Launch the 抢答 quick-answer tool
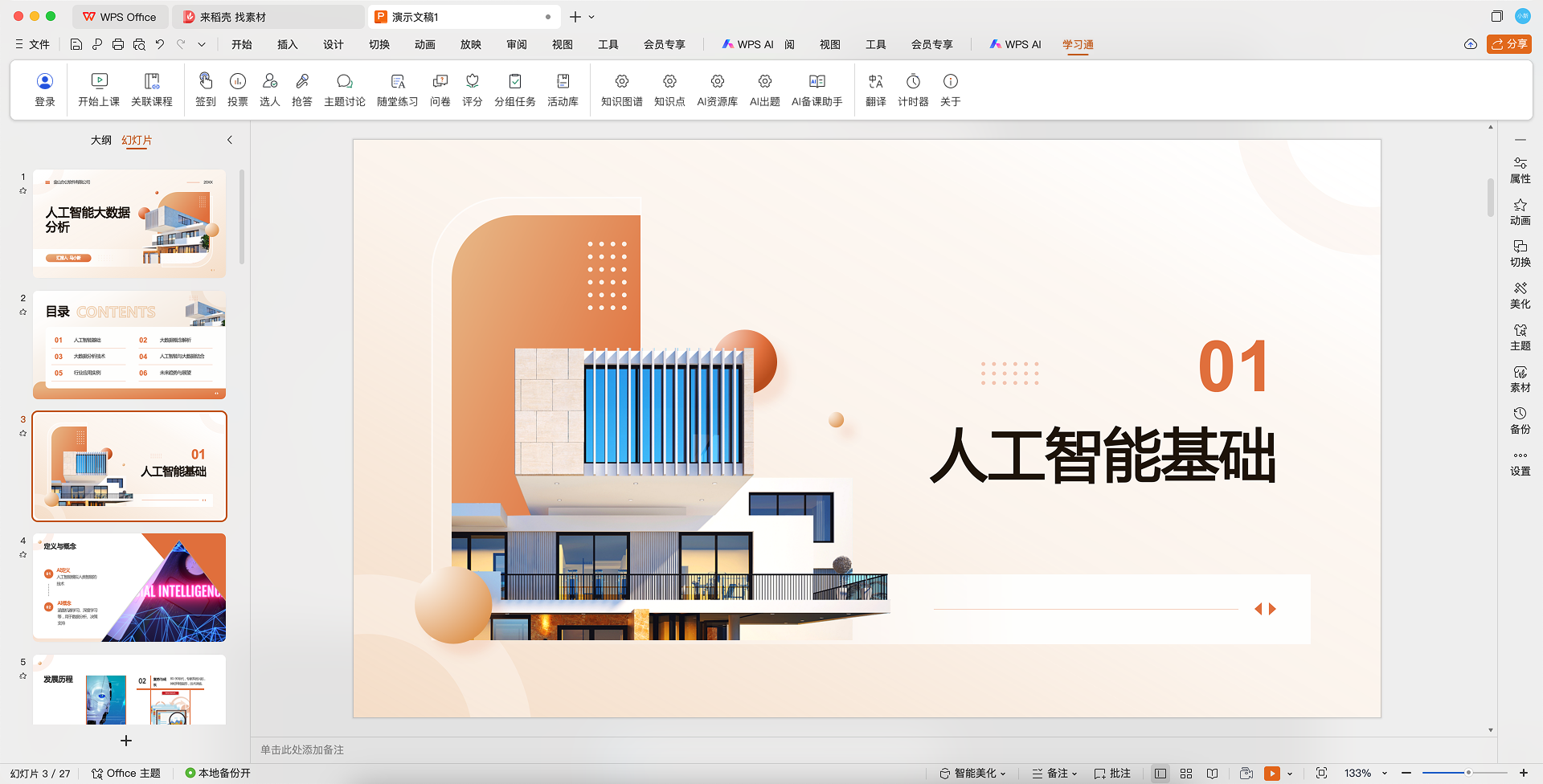The image size is (1543, 784). click(x=302, y=89)
